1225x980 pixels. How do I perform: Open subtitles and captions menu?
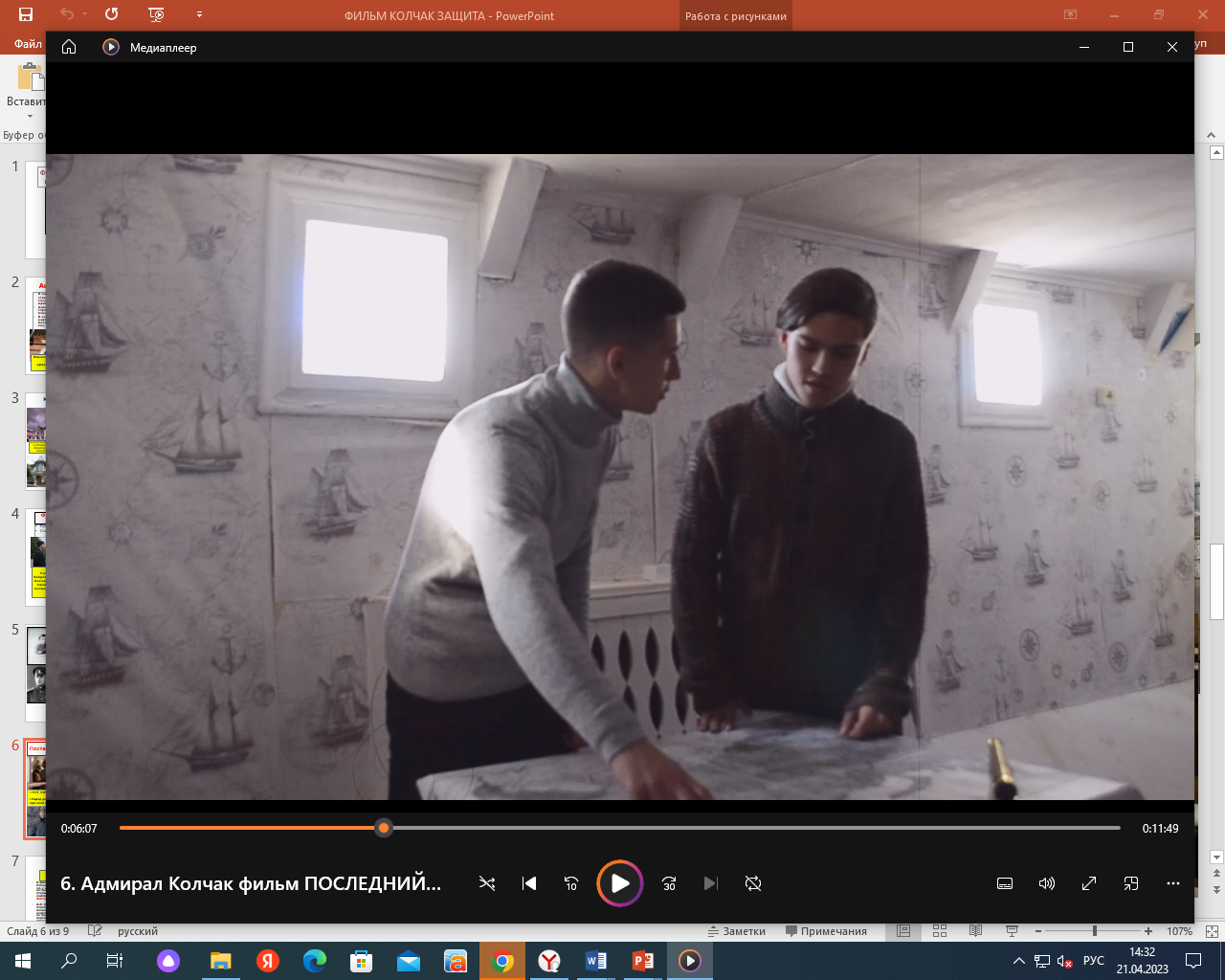pyautogui.click(x=1005, y=883)
